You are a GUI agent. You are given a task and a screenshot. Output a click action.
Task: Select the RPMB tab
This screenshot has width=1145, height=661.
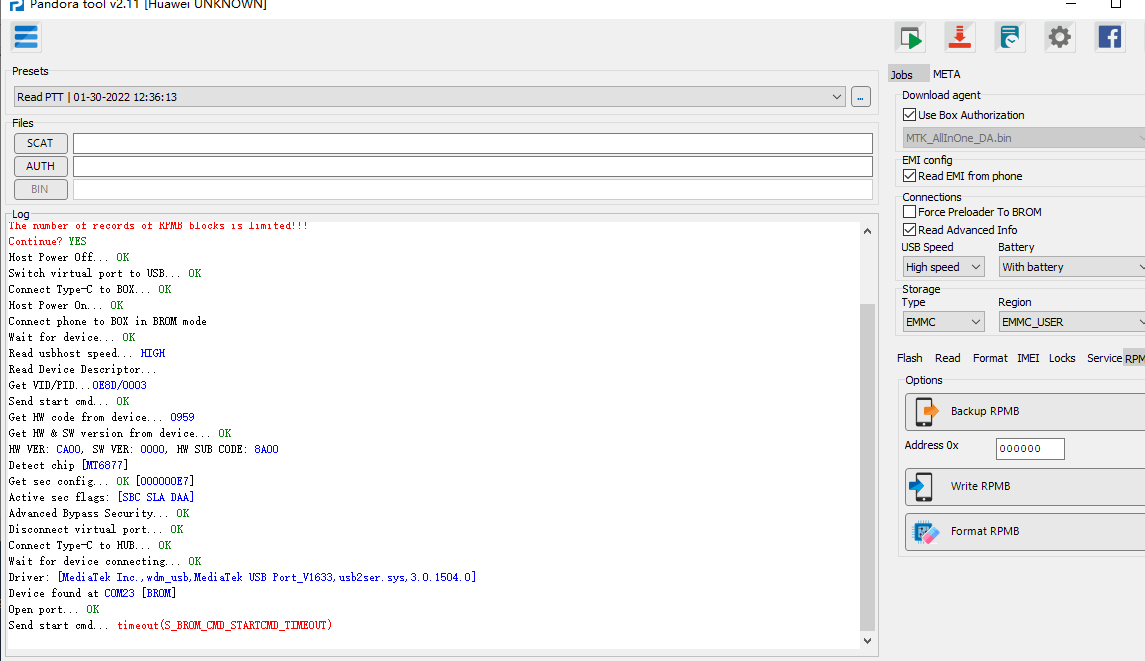pos(1135,358)
